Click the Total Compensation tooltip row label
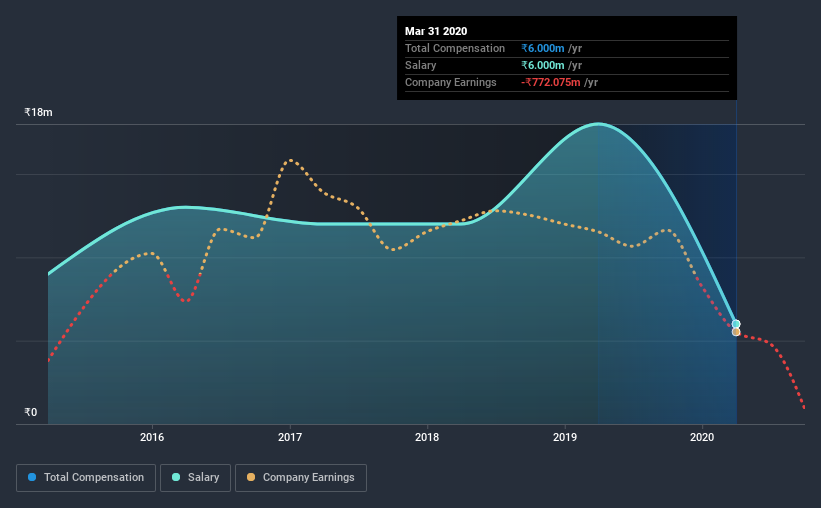Viewport: 821px width, 508px height. (454, 48)
